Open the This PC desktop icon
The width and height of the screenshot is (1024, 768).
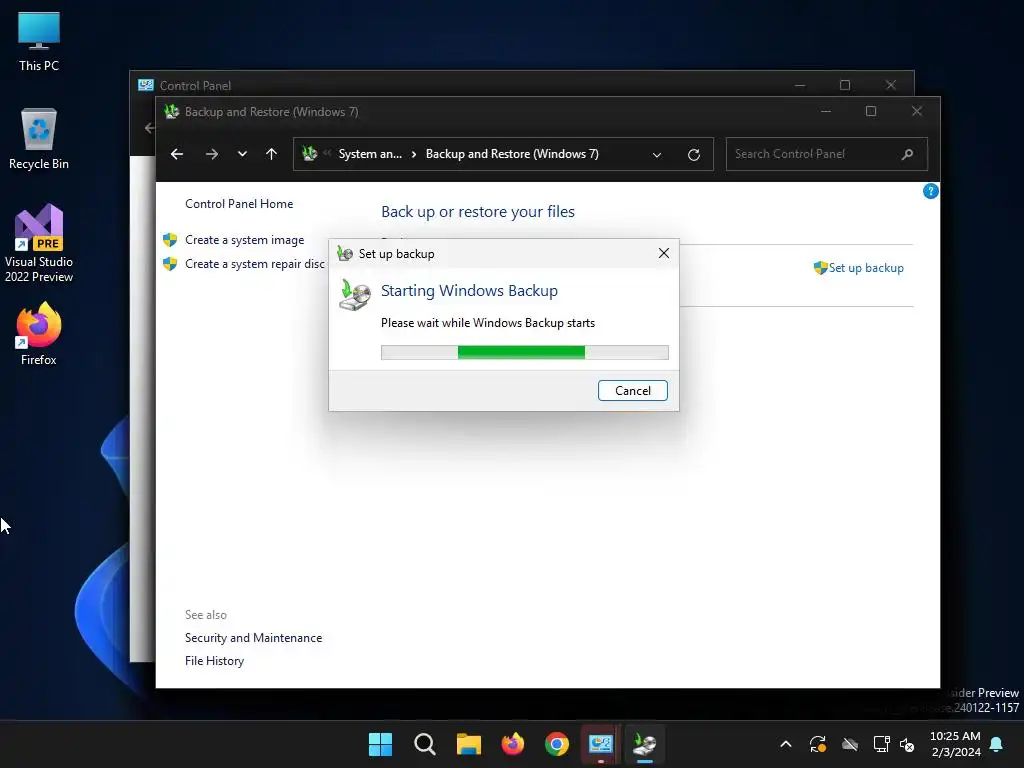click(39, 42)
